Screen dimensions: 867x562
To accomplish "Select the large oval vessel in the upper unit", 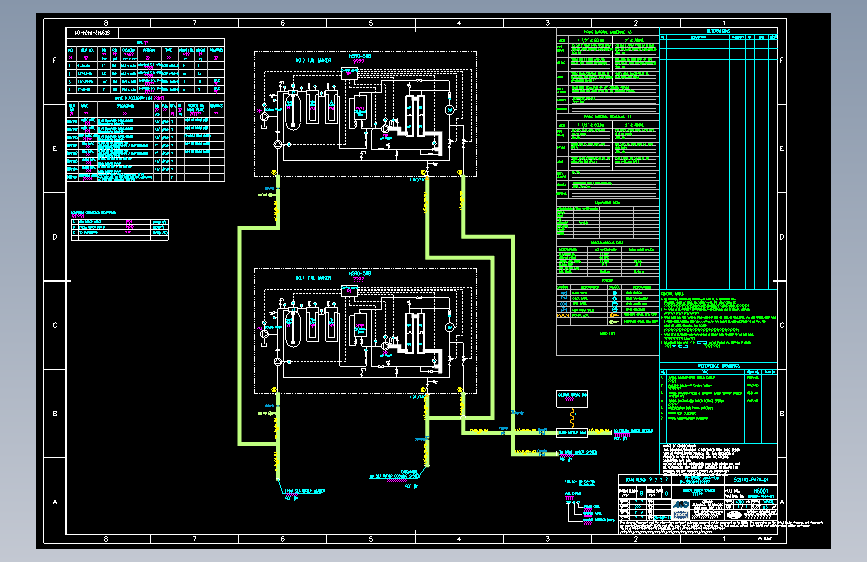I will [291, 111].
